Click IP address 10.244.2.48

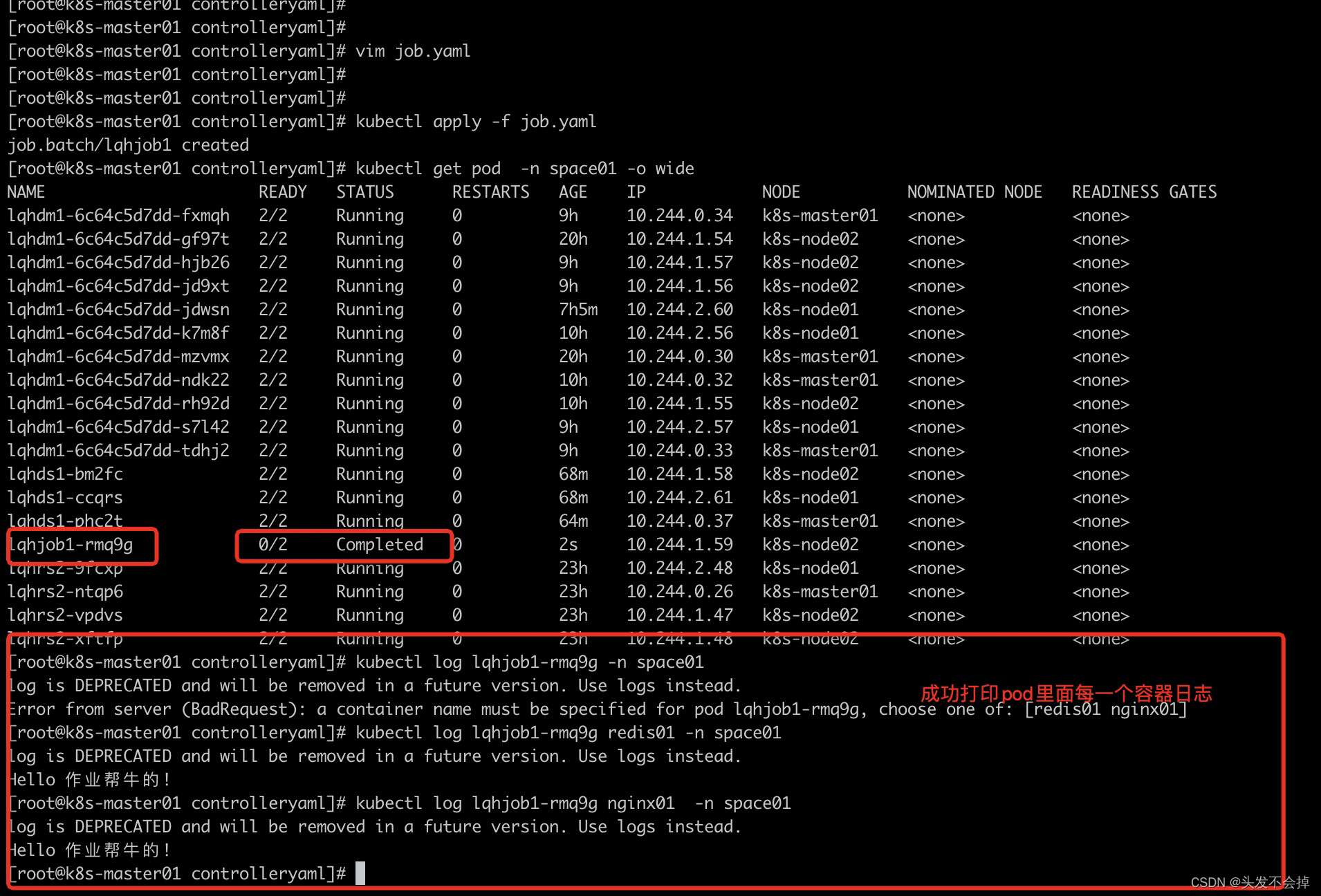[680, 568]
